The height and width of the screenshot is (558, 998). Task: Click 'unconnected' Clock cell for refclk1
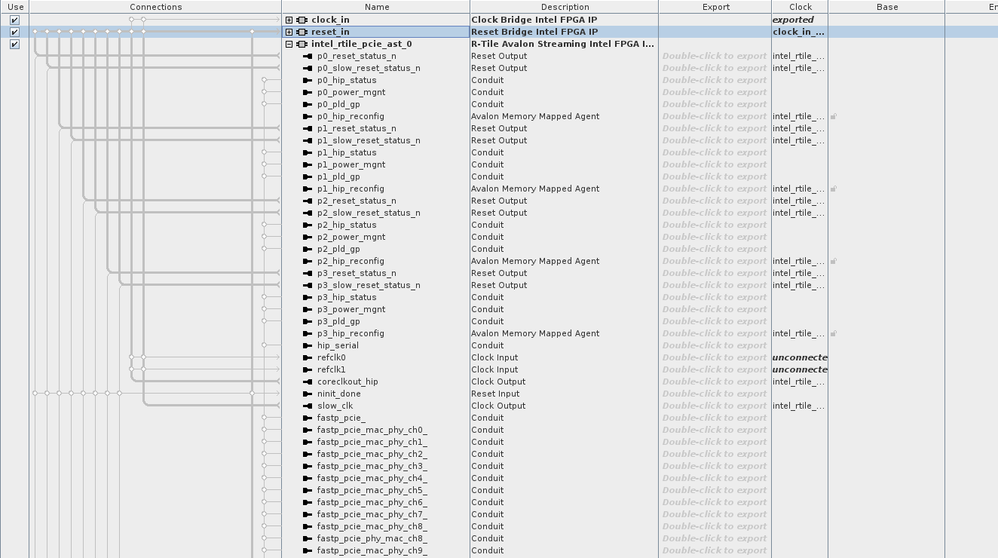coord(799,370)
